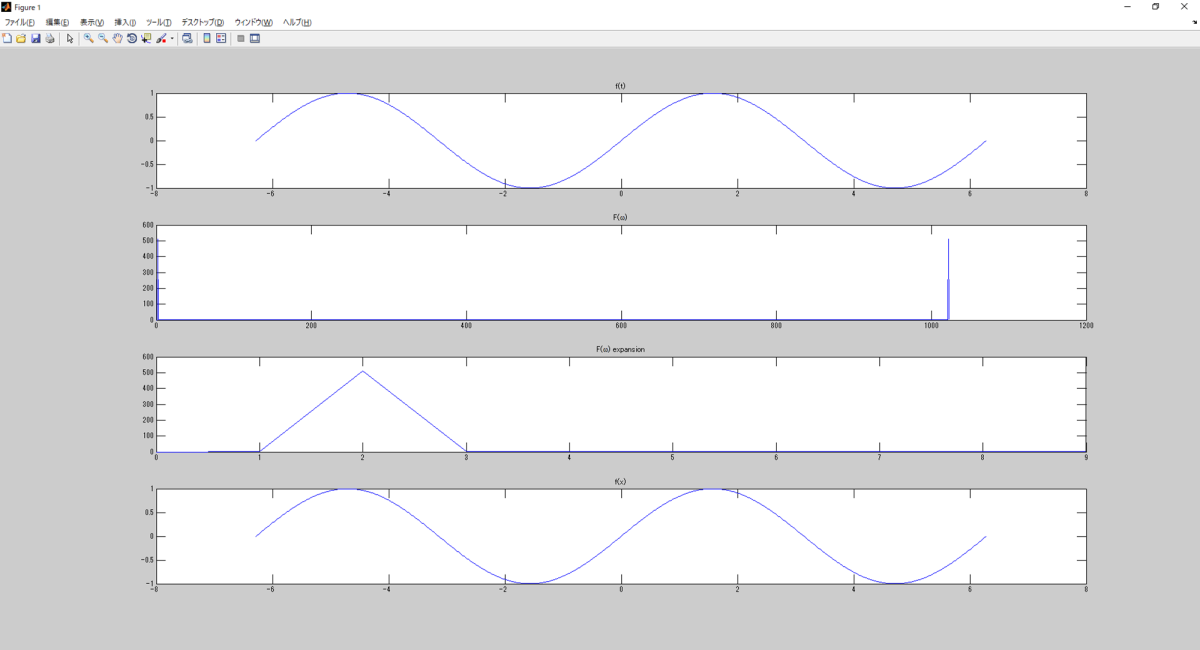Open a figure file with the Open icon
This screenshot has height=650, width=1200.
(x=20, y=41)
